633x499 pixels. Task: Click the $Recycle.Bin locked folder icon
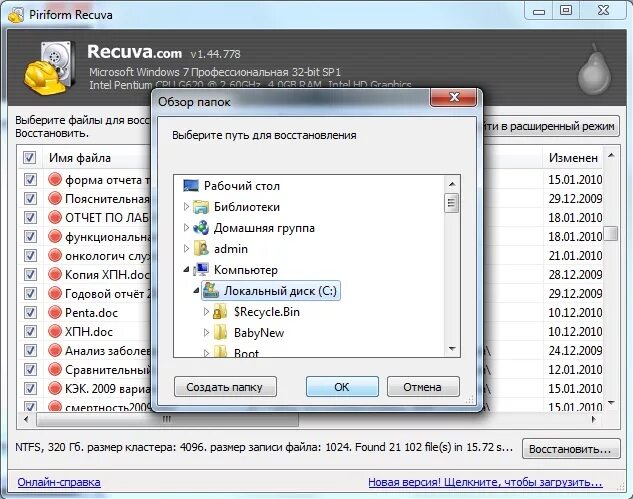click(220, 312)
